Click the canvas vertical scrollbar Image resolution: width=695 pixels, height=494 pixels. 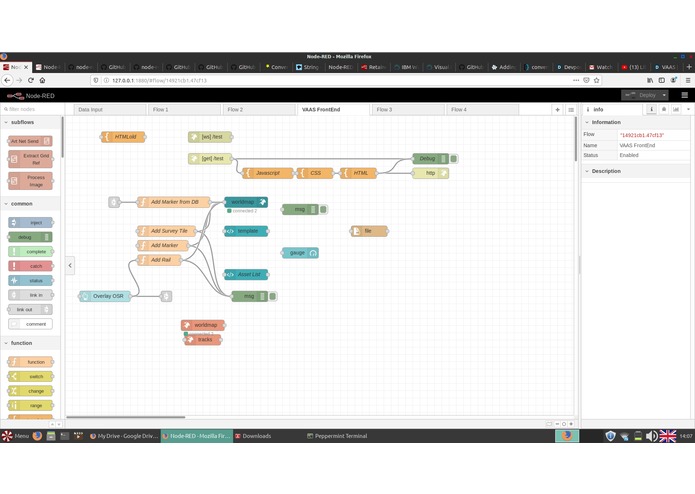[x=576, y=138]
